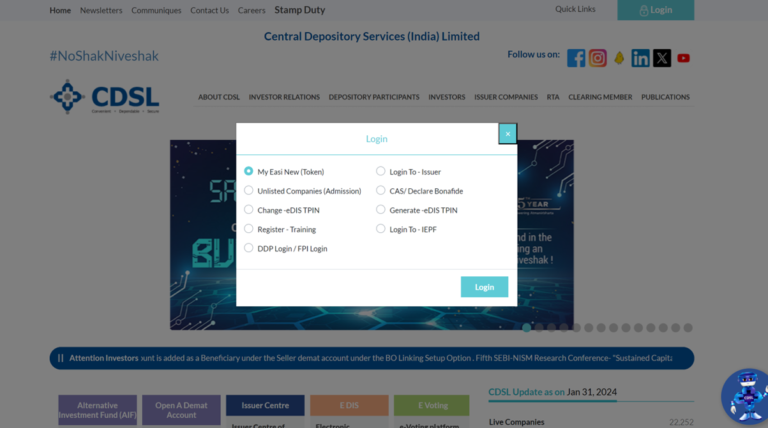Select Login To - IEPF option
This screenshot has height=428, width=768.
[381, 229]
